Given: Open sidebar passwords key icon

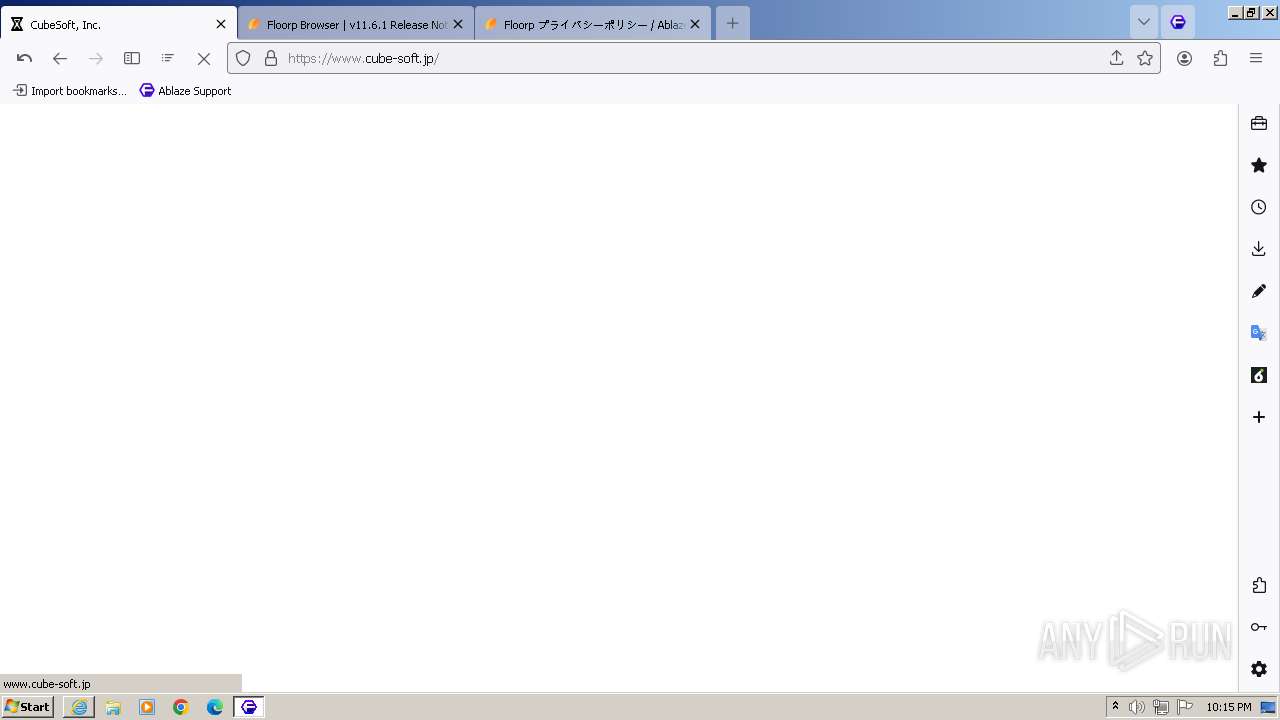Looking at the screenshot, I should point(1259,627).
